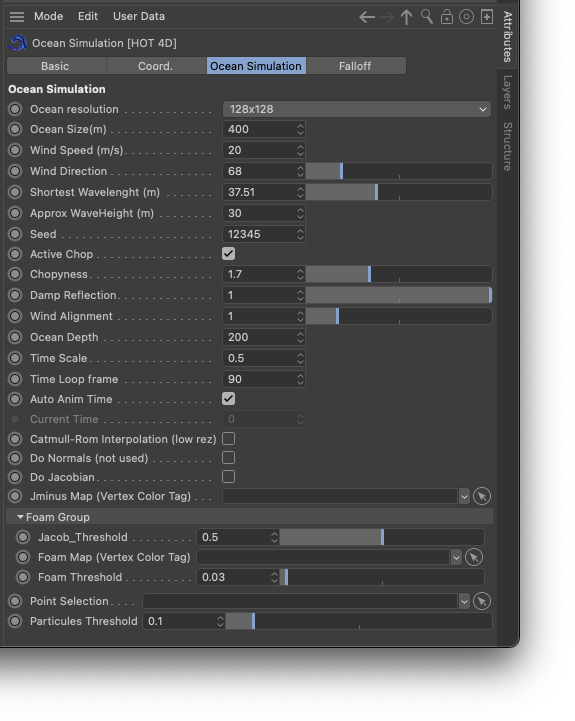Collapse the Foam Group section
Image resolution: width=575 pixels, height=721 pixels.
tap(20, 517)
